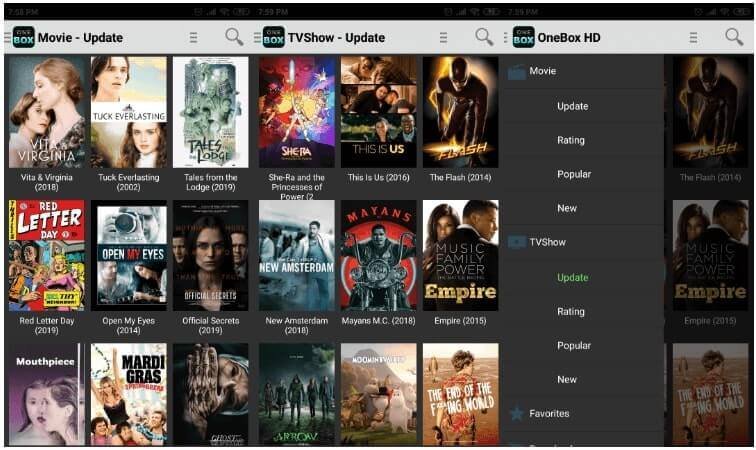Click search magnifier on TVShow - Update screen
This screenshot has height=450, width=756.
[x=484, y=37]
